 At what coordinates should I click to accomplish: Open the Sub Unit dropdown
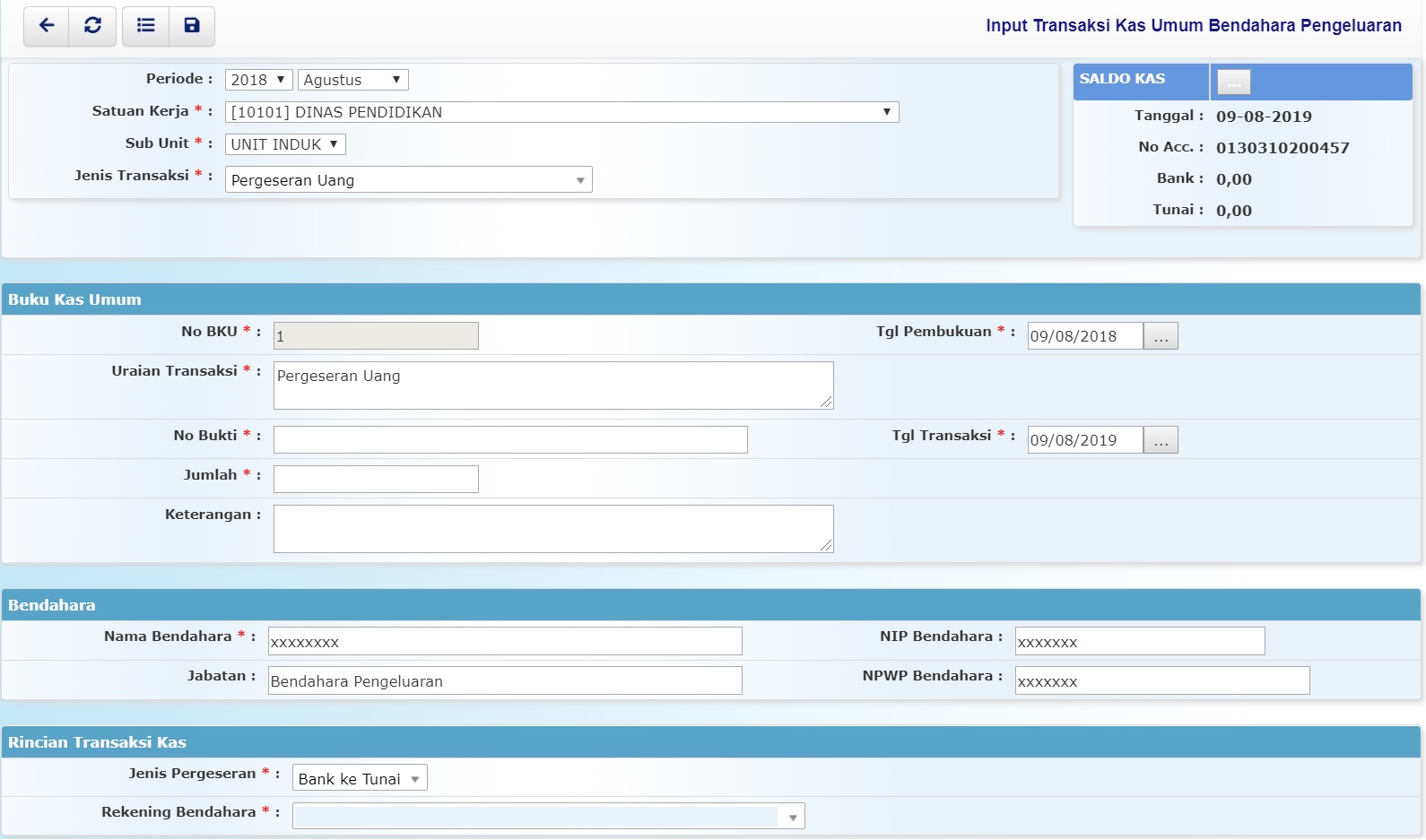pos(284,144)
